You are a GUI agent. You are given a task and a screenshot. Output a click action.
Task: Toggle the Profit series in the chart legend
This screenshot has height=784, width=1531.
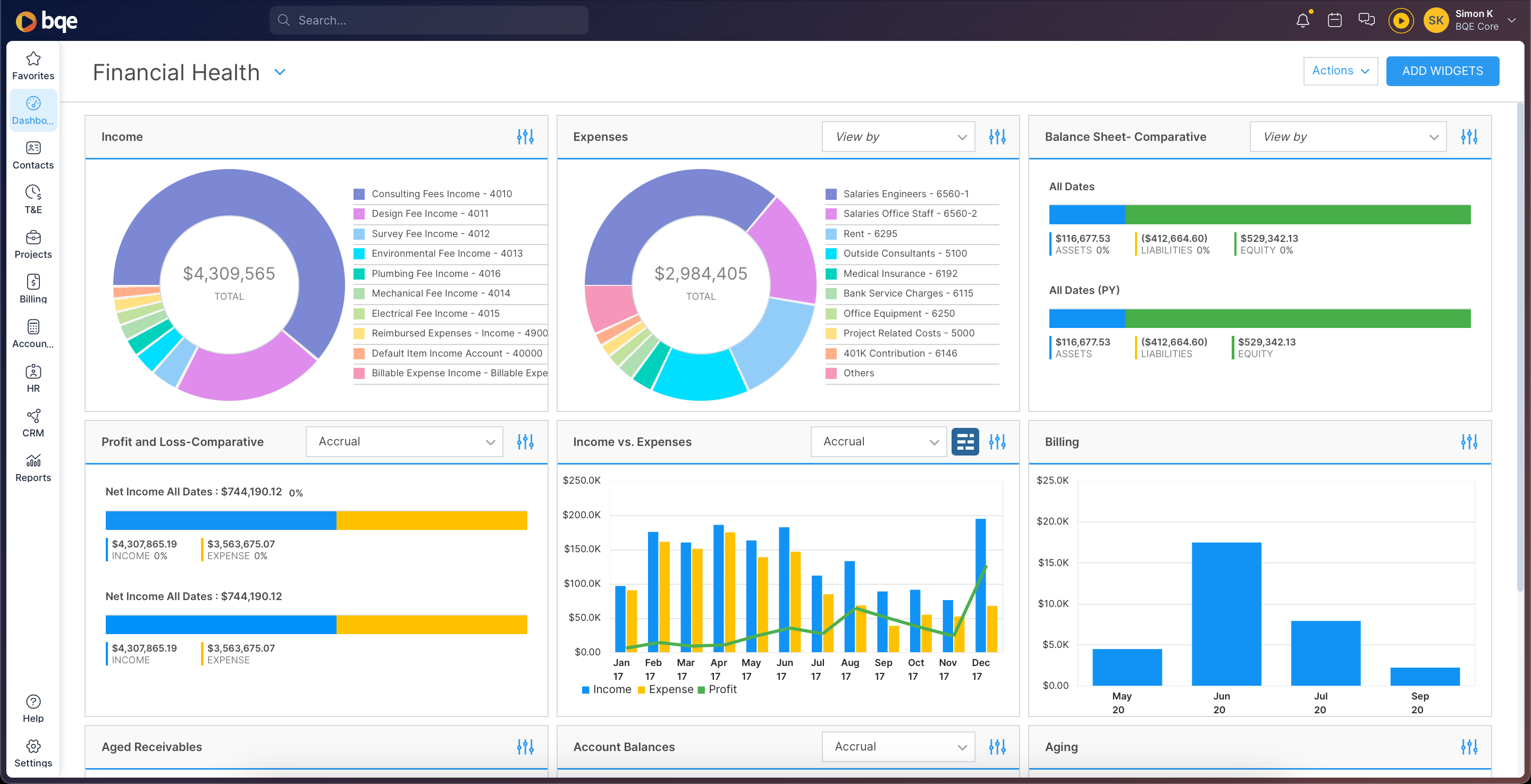click(x=719, y=689)
